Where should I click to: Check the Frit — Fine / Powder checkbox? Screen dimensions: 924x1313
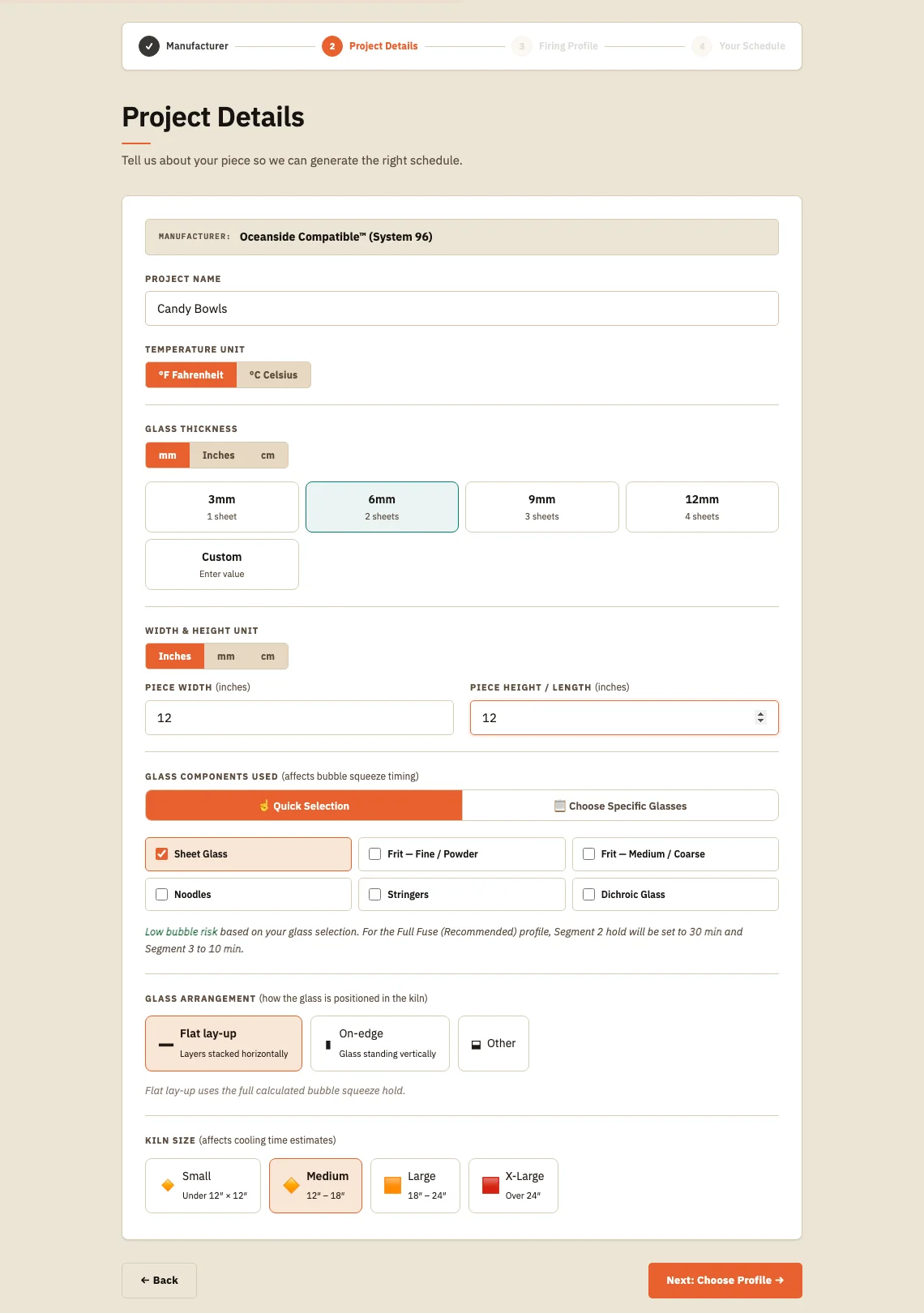click(375, 854)
